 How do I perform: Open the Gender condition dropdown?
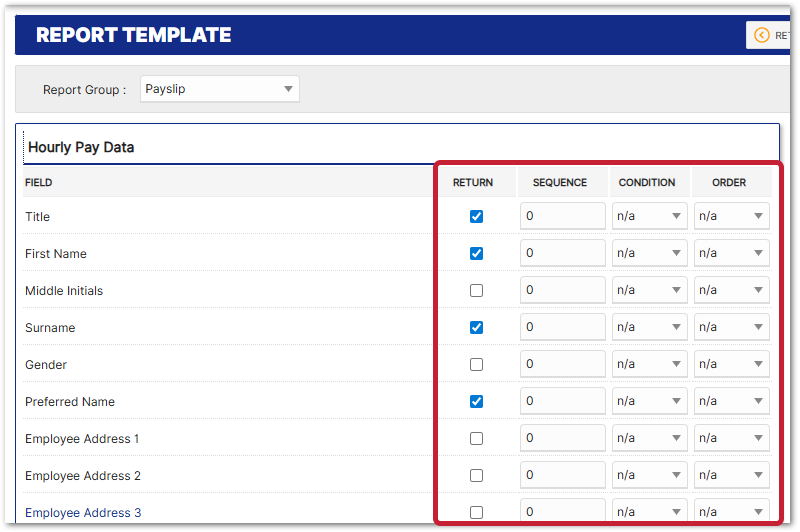[x=649, y=365]
